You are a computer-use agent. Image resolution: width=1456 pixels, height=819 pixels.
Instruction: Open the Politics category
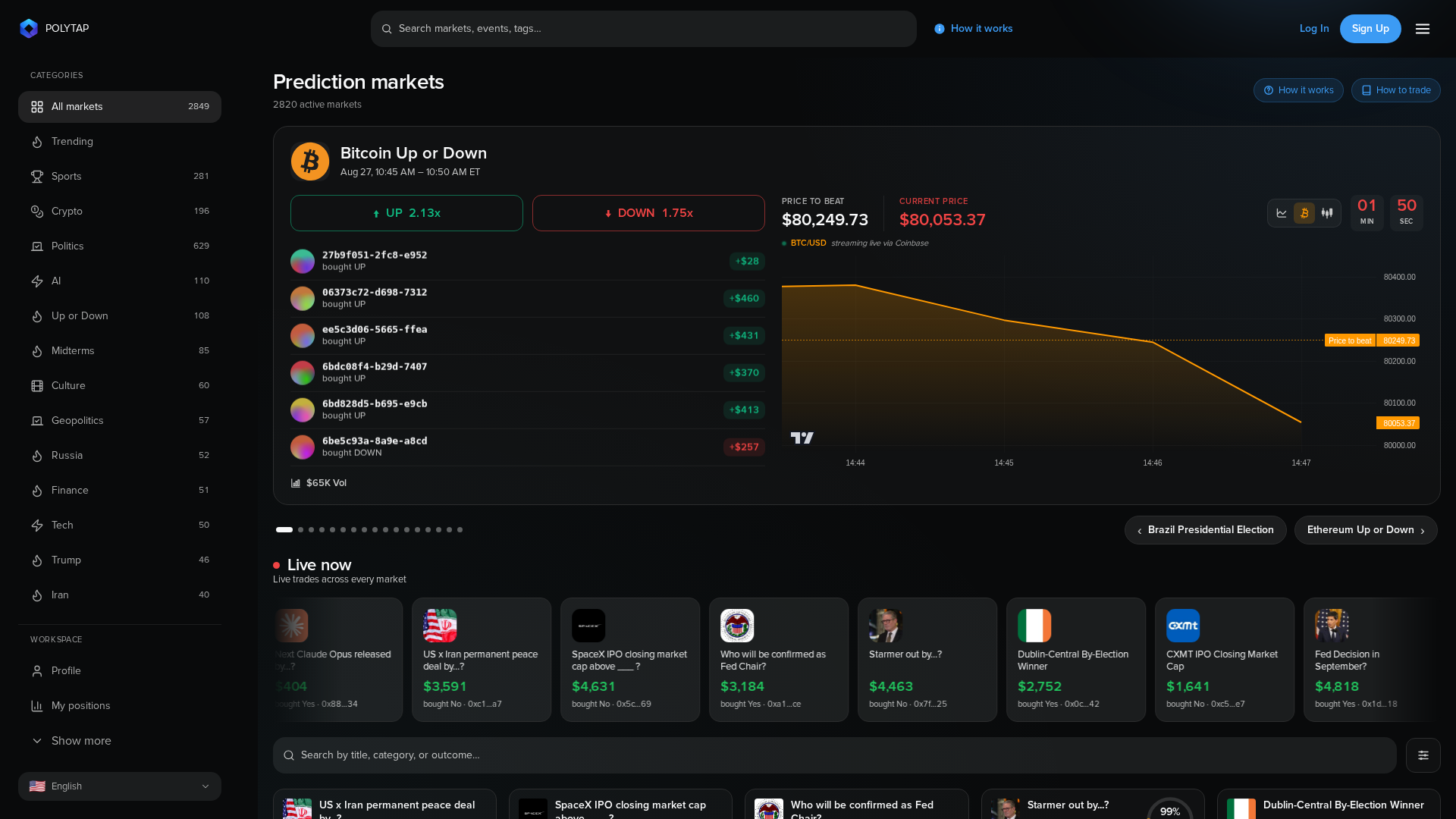[x=120, y=246]
